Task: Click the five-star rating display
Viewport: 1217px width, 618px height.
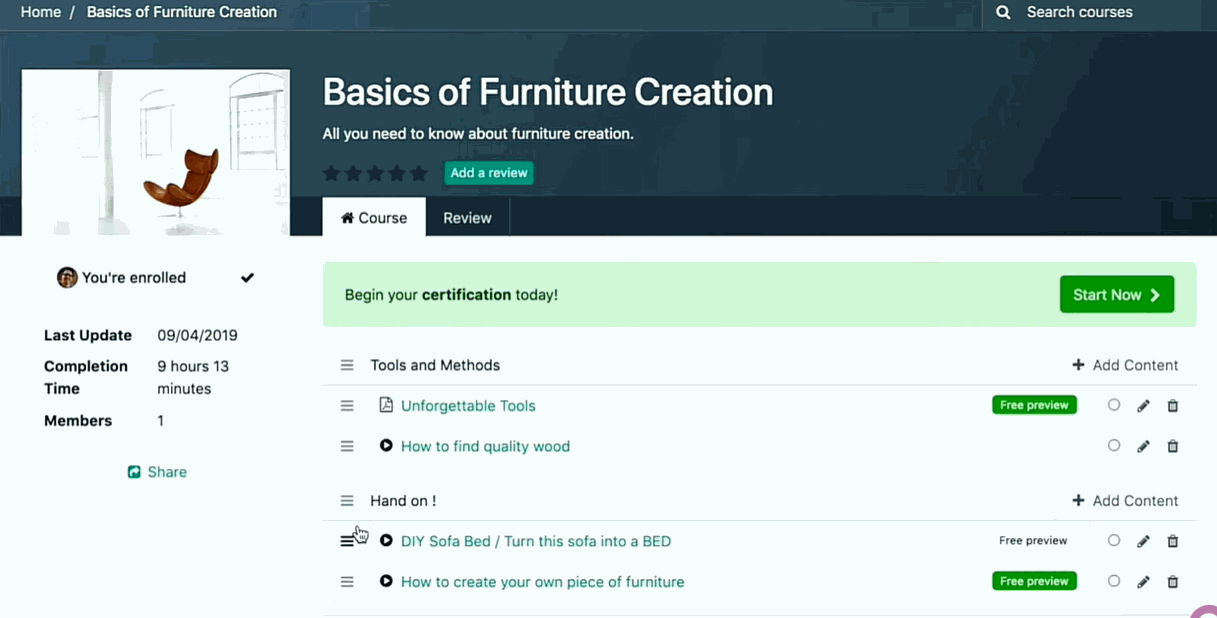Action: pos(375,174)
